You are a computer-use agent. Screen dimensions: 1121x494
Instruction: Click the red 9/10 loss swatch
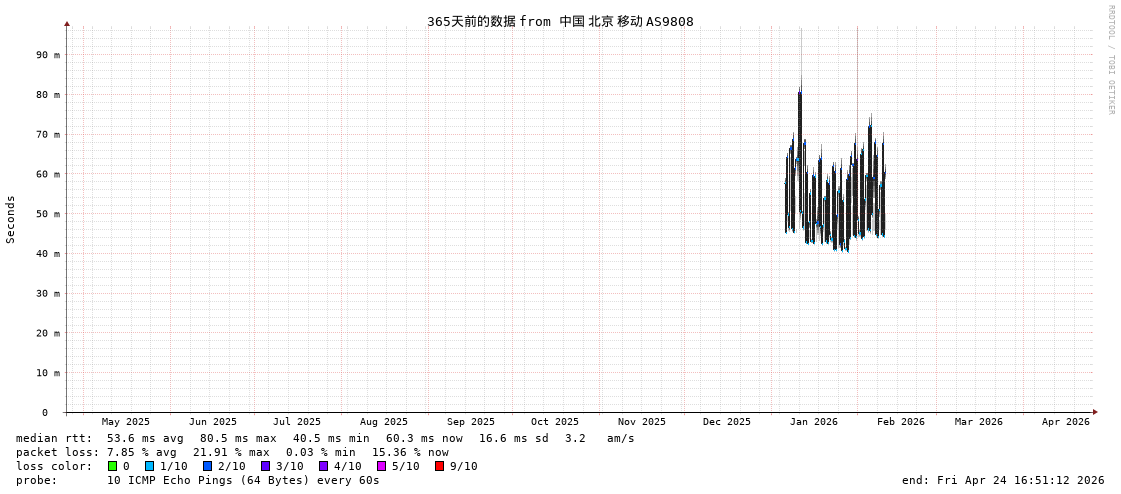click(x=440, y=466)
